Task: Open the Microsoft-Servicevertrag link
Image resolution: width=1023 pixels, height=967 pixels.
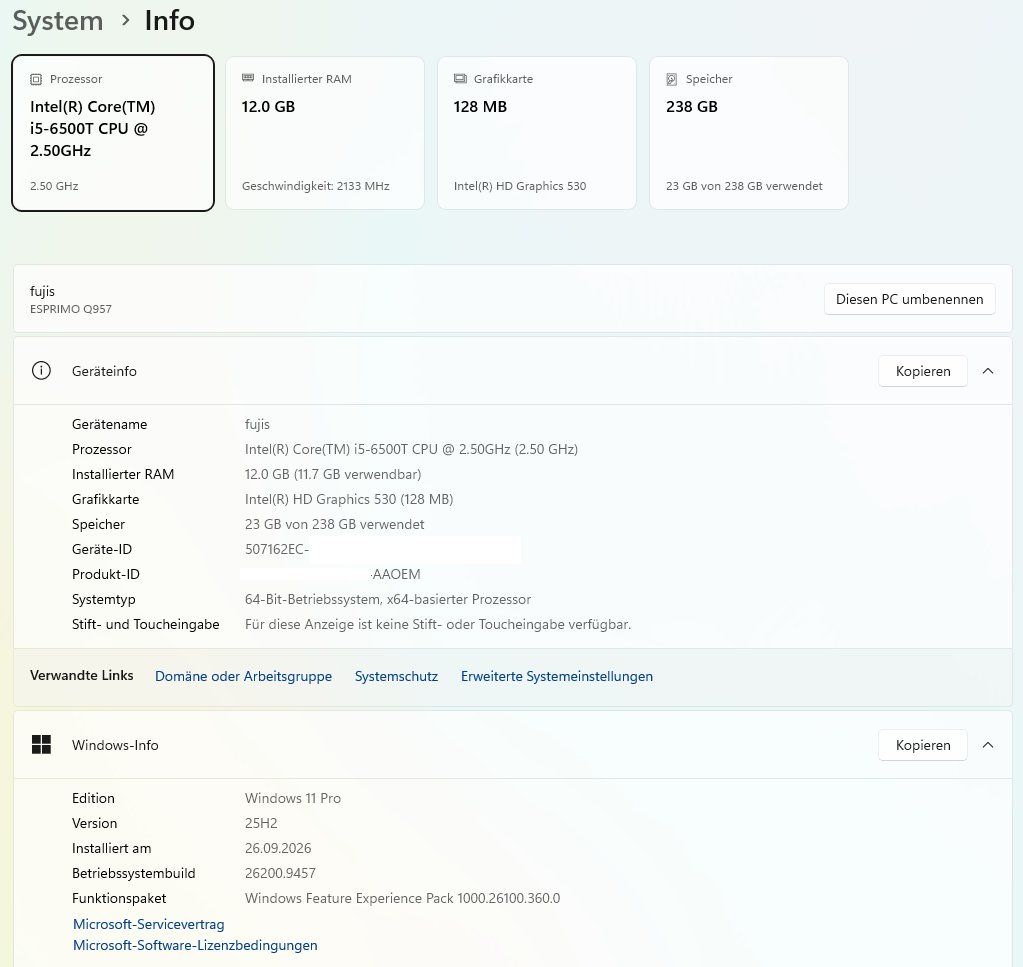Action: (x=149, y=924)
